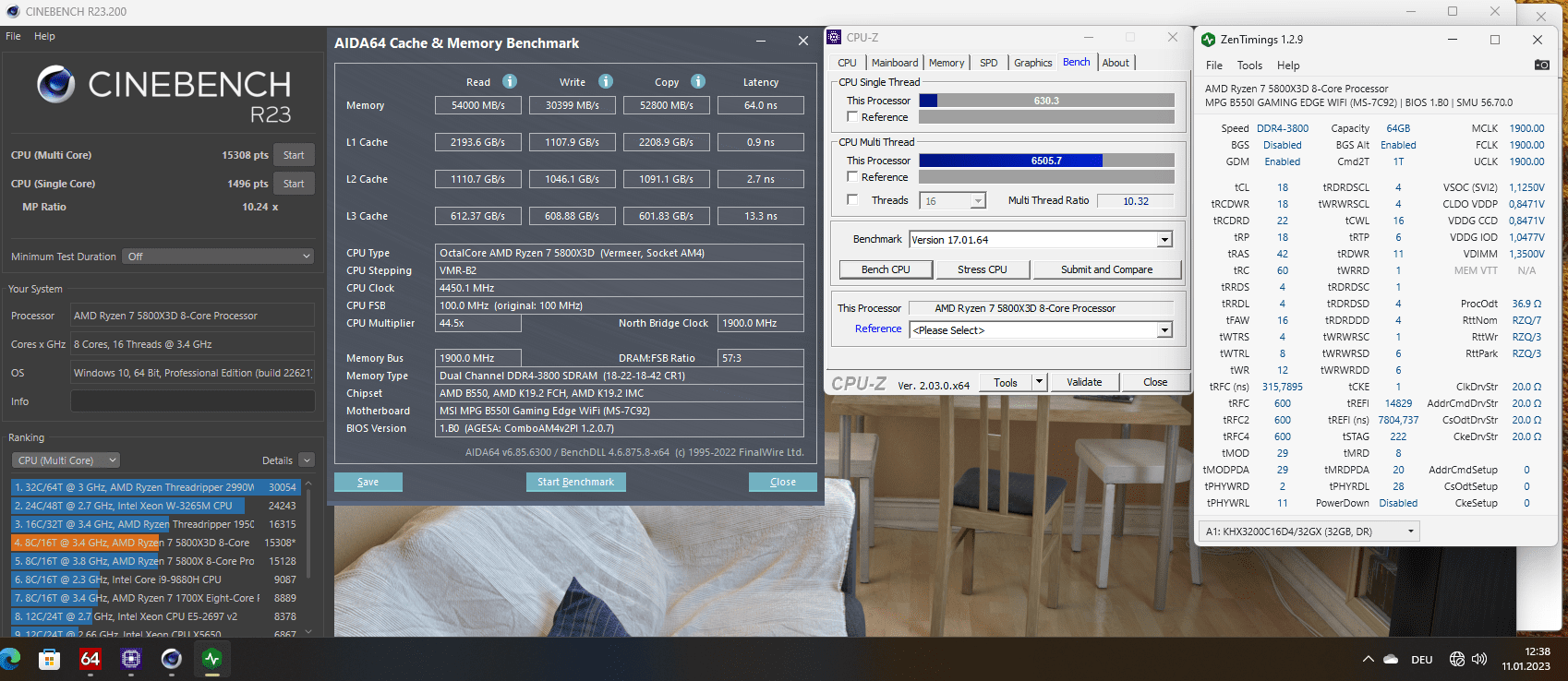
Task: Open the Minimum Test Duration dropdown
Action: click(x=218, y=257)
